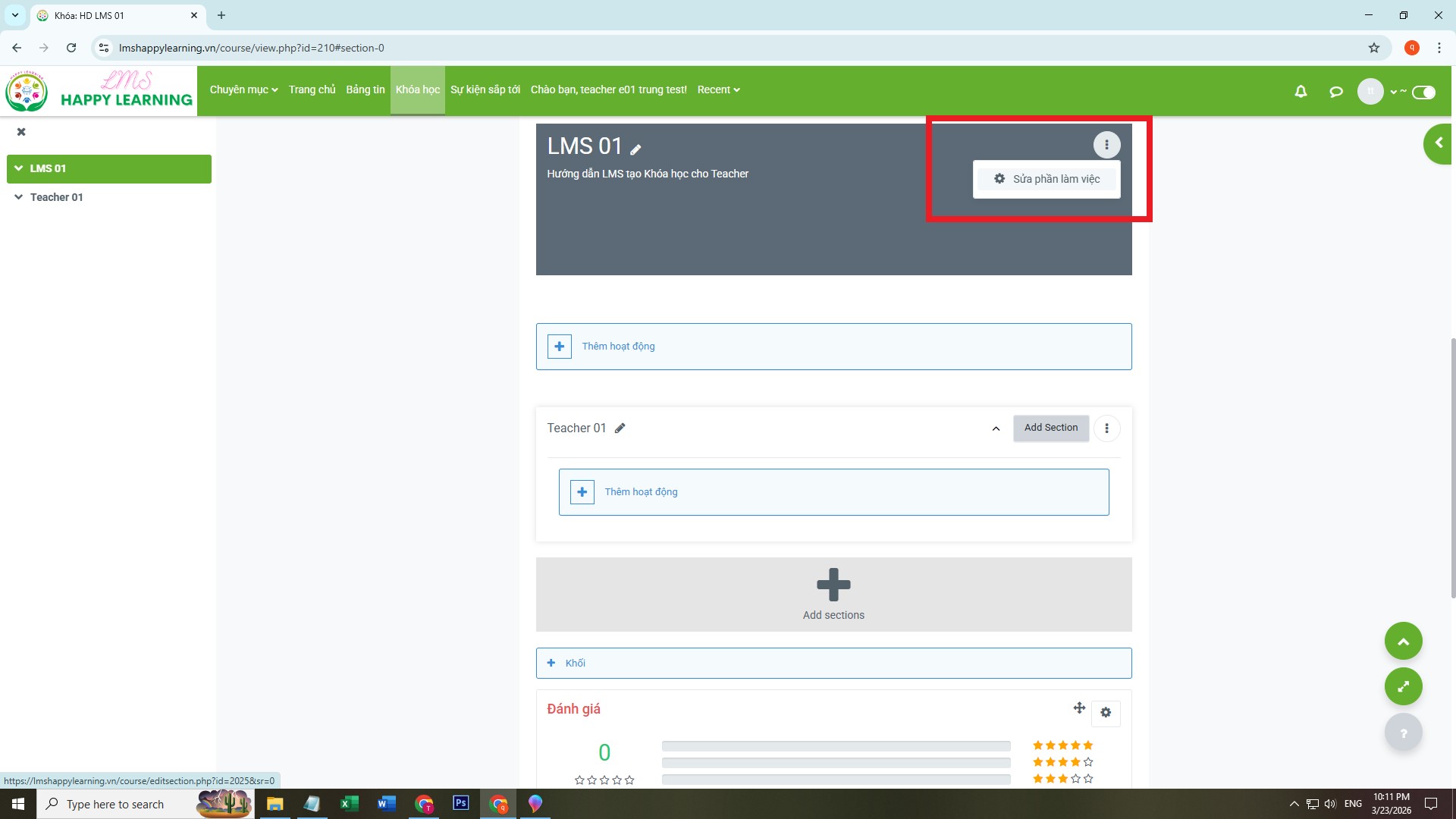1456x819 pixels.
Task: Click the pencil icon next to LMS 01
Action: pyautogui.click(x=635, y=149)
